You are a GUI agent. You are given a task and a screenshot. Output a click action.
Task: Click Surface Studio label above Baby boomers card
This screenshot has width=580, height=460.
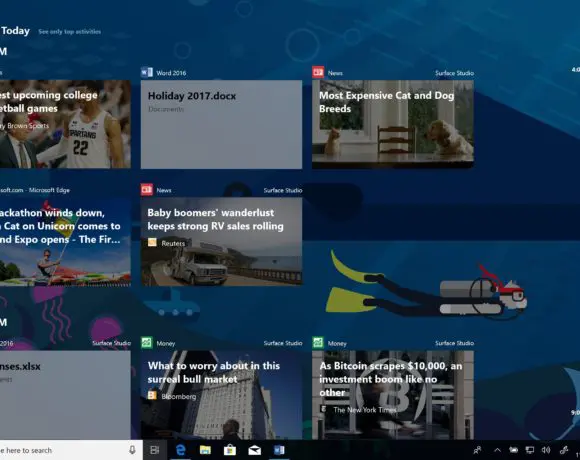283,190
